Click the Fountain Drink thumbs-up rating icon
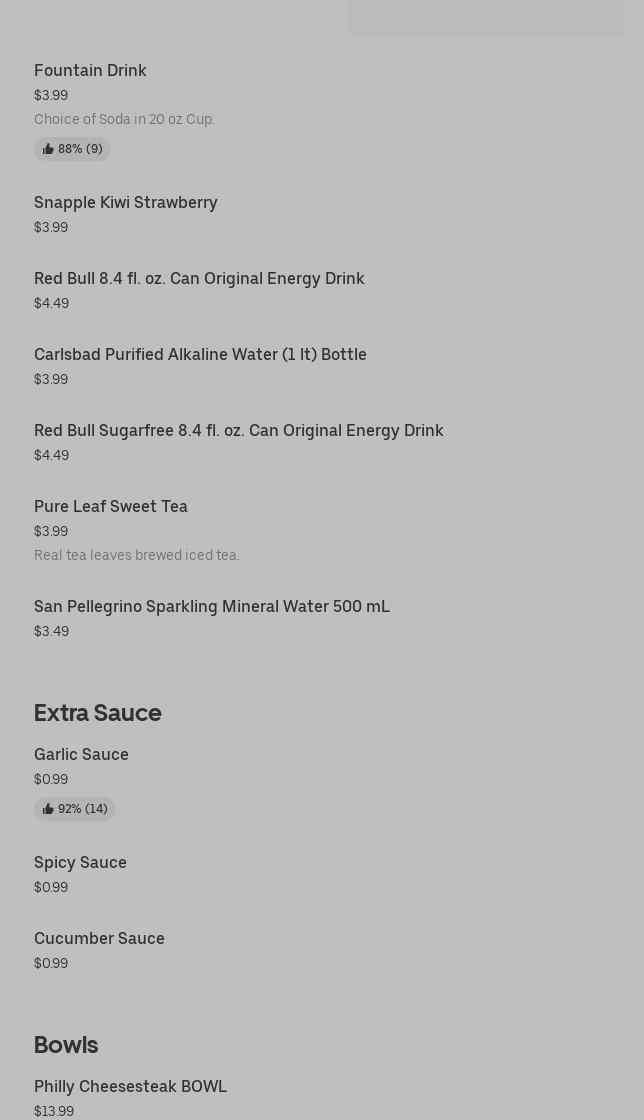644x1120 pixels. click(48, 149)
